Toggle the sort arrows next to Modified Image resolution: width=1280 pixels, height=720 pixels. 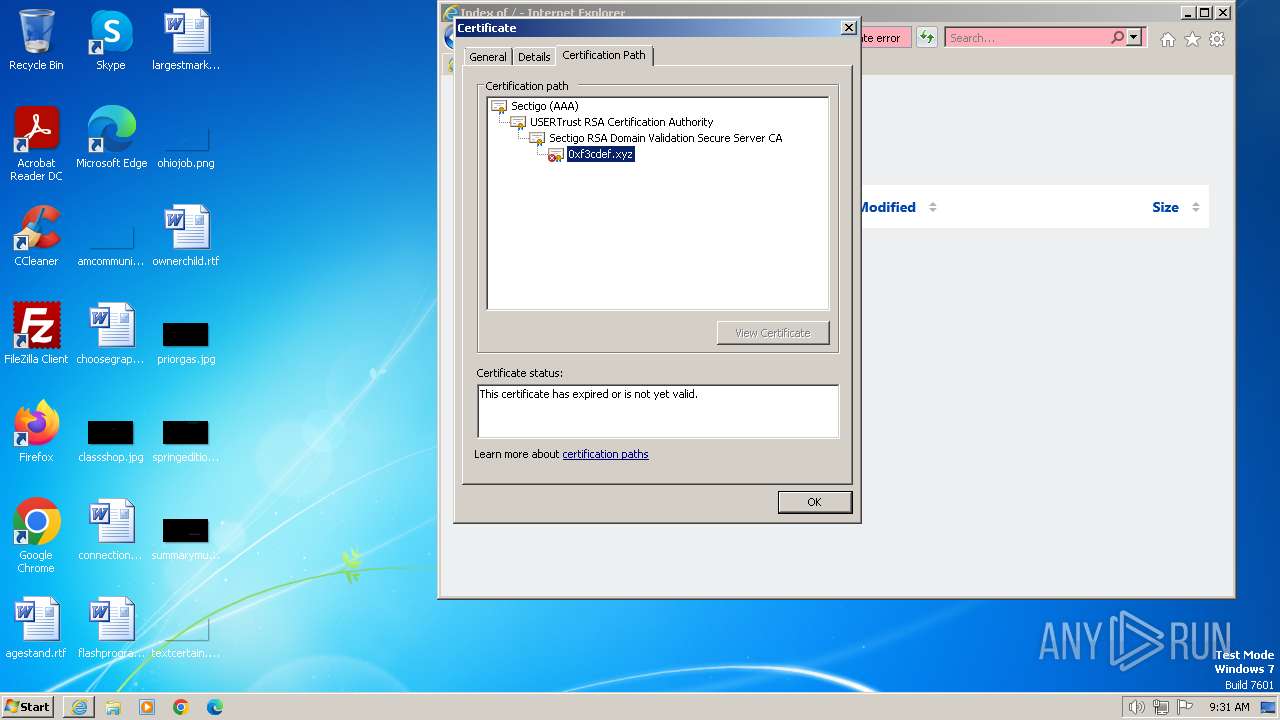[932, 207]
